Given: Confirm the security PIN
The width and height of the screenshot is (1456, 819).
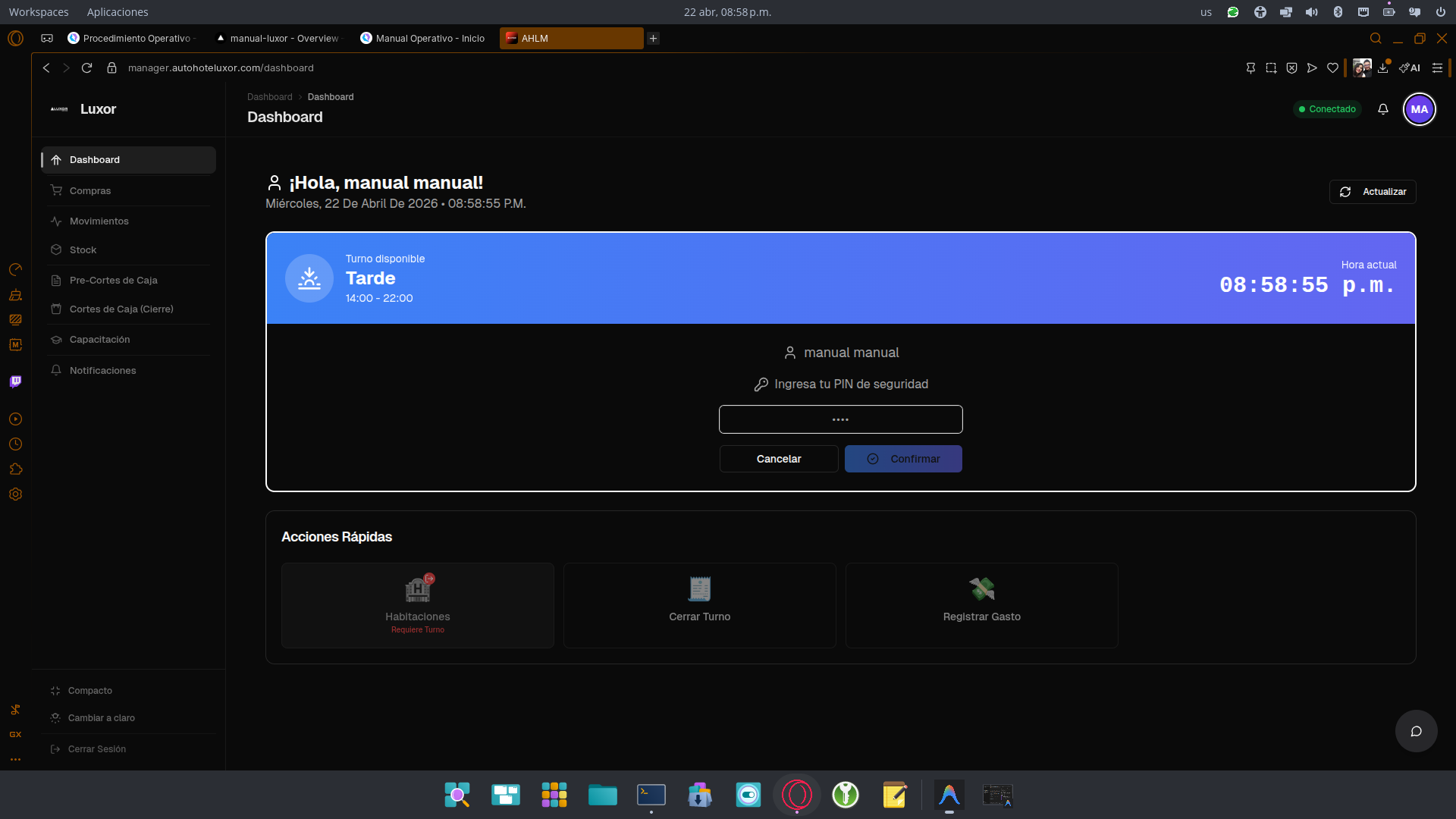Looking at the screenshot, I should 903,459.
